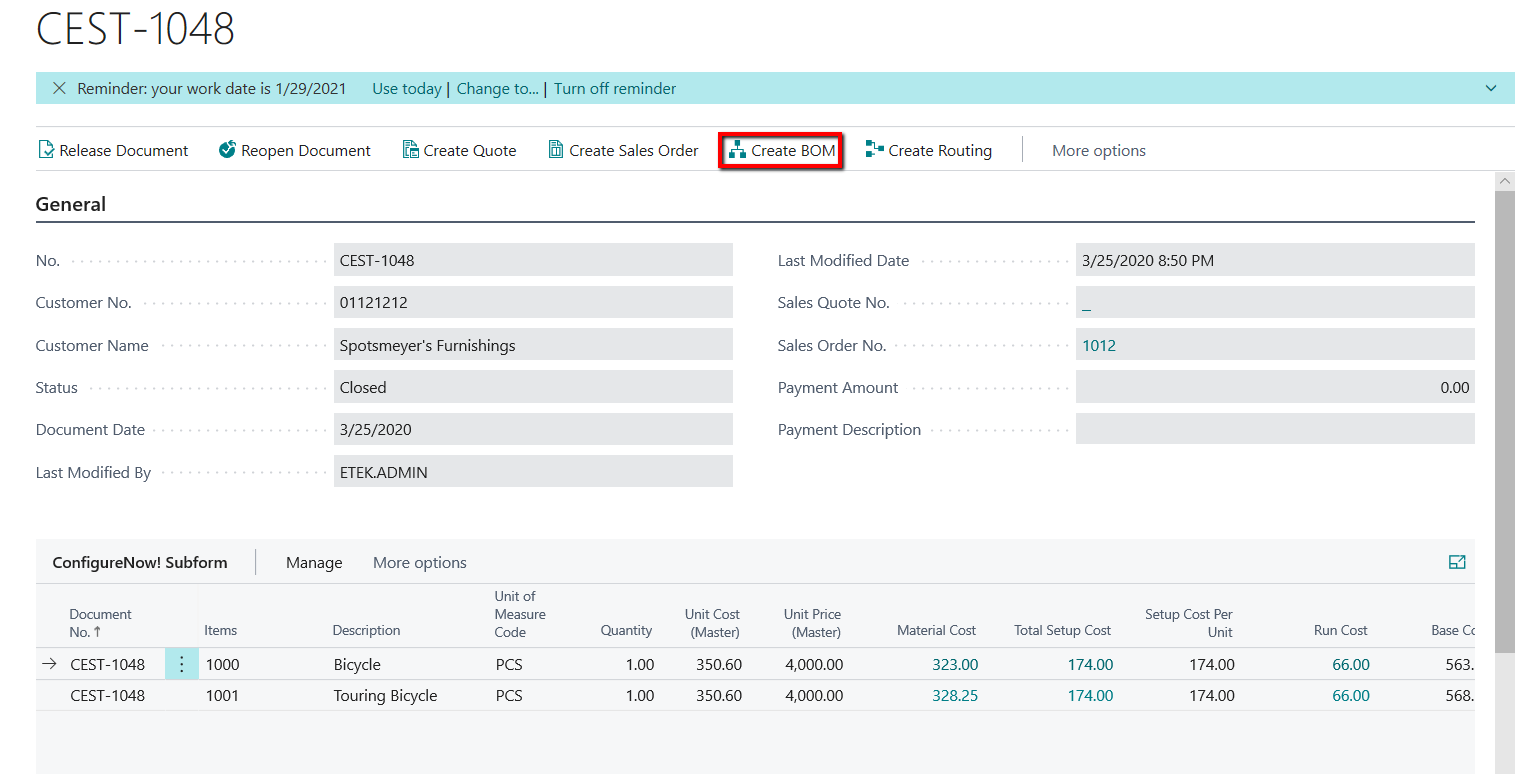Click the Create Quote icon
Viewport: 1527px width, 774px height.
tap(410, 150)
